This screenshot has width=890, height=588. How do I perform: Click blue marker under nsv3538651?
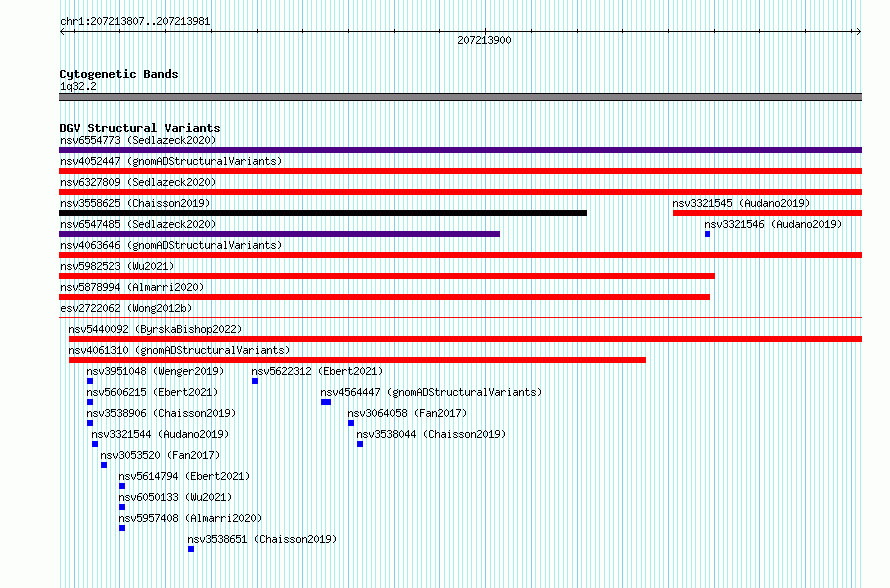191,549
